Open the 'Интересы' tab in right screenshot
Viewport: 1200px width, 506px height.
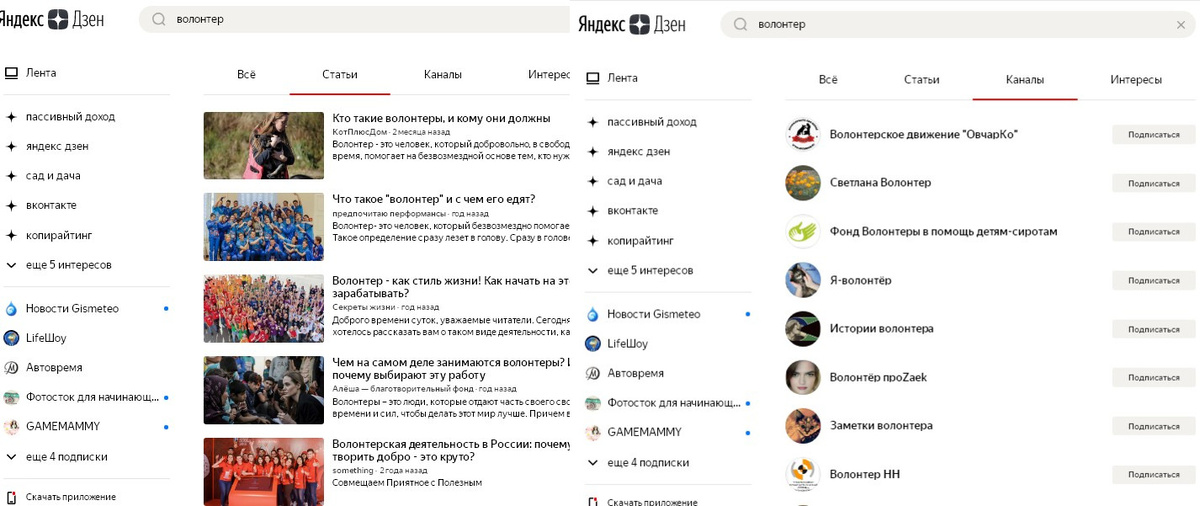tap(1136, 80)
